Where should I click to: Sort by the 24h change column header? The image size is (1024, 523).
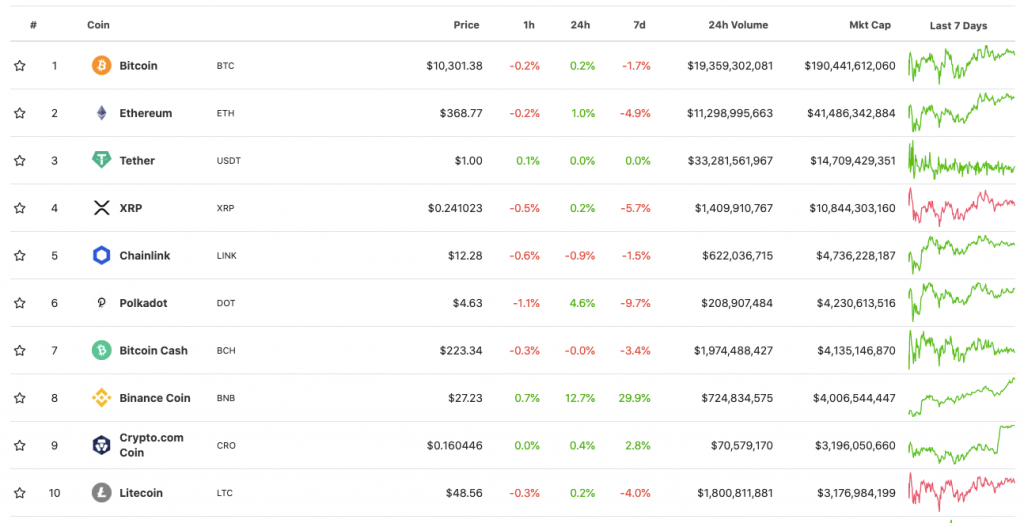click(x=580, y=25)
